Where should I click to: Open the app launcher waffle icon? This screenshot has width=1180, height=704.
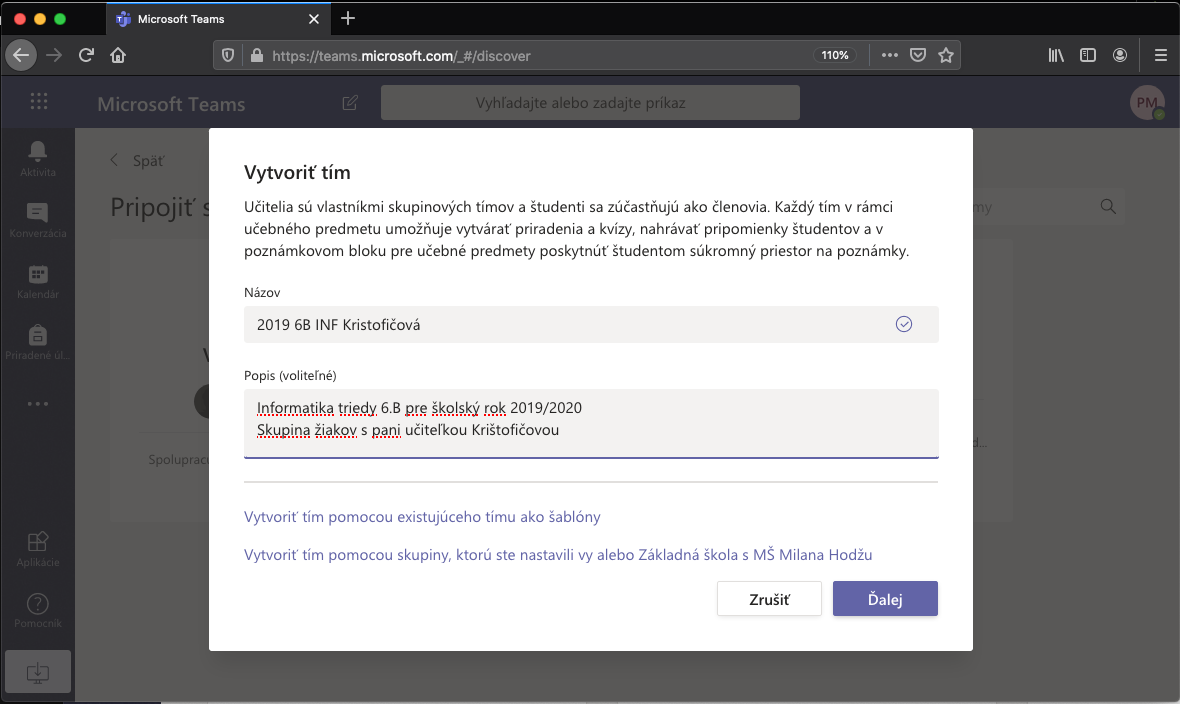39,101
